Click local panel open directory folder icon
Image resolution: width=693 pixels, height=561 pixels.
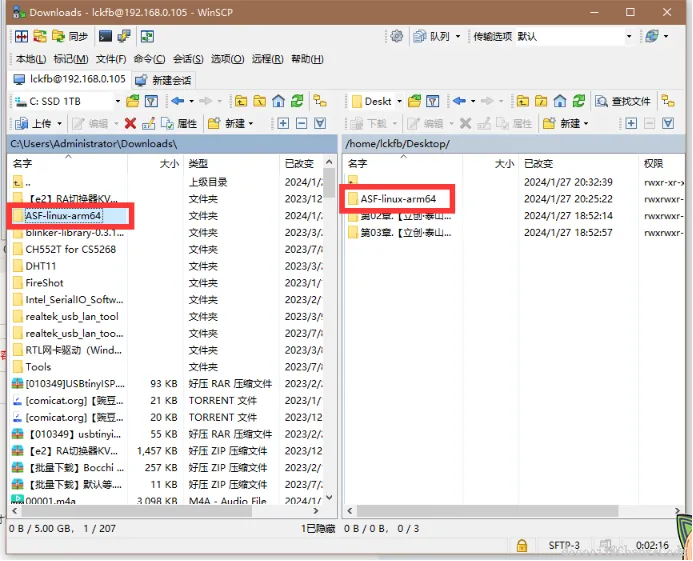[x=133, y=101]
